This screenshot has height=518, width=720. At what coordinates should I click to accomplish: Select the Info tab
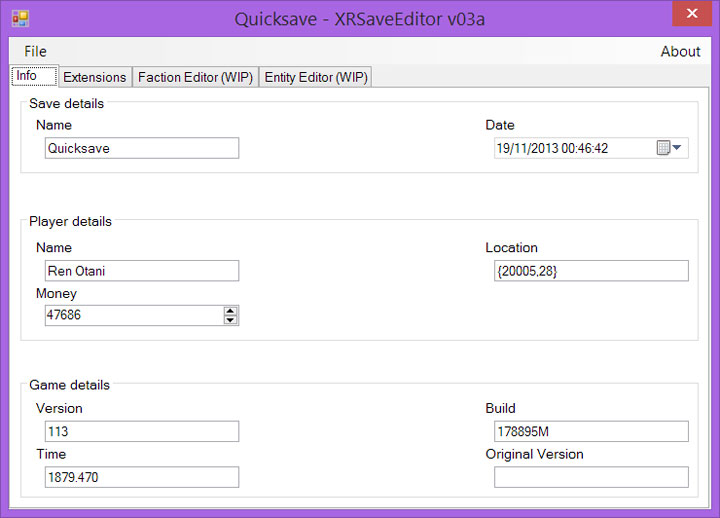[27, 76]
